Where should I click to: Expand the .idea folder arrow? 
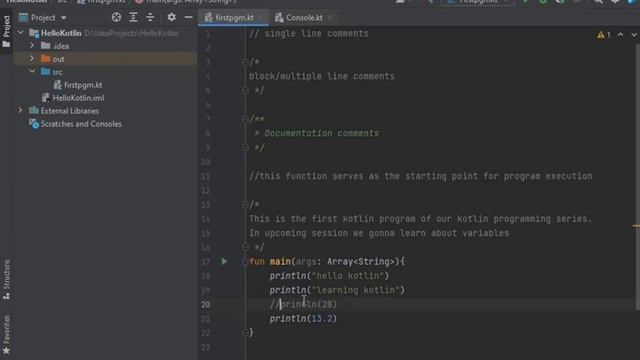[x=32, y=46]
